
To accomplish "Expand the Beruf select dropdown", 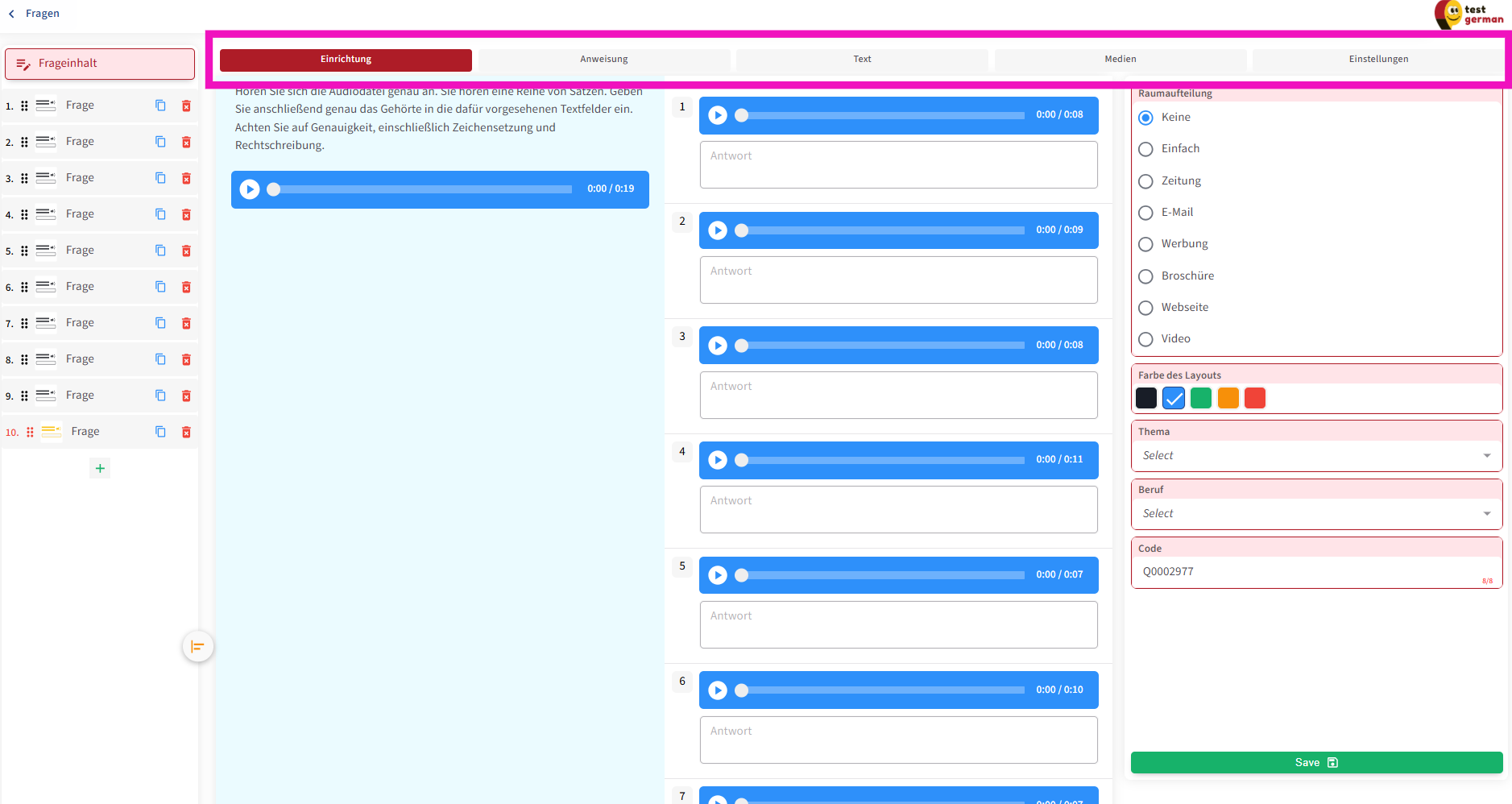I will [x=1315, y=514].
